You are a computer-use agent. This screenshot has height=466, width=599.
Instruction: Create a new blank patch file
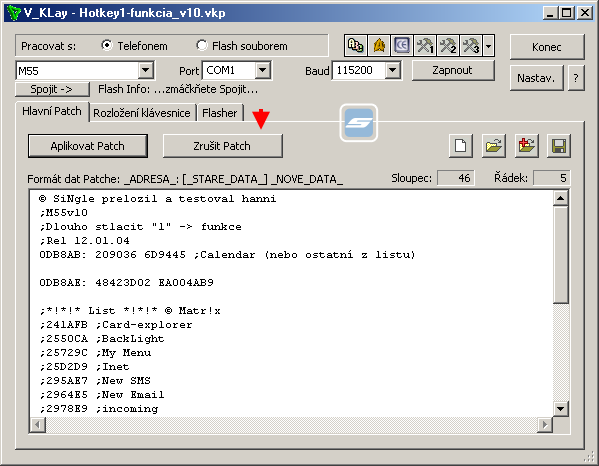click(x=461, y=146)
